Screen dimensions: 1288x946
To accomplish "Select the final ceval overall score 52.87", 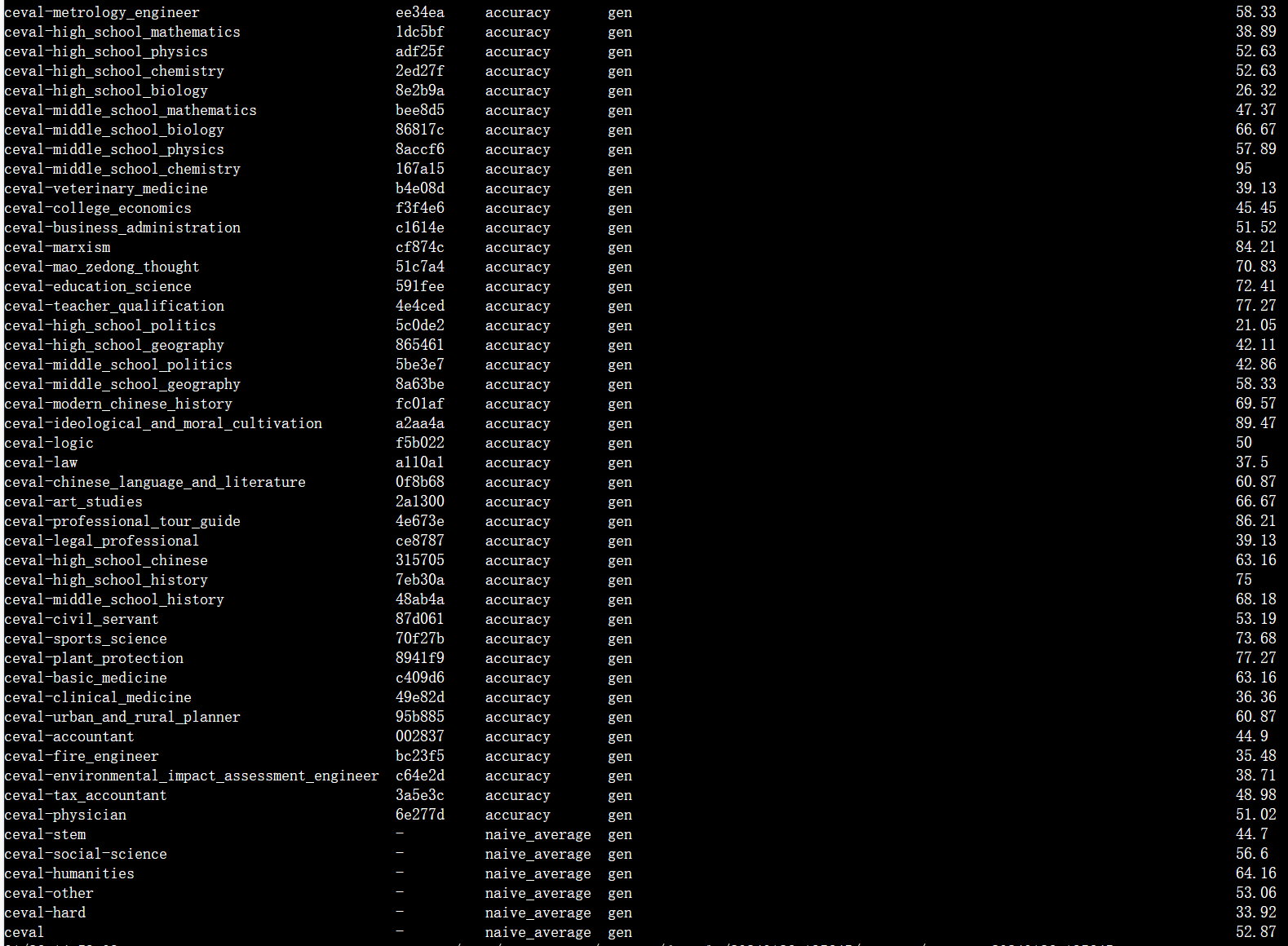I will 1255,932.
